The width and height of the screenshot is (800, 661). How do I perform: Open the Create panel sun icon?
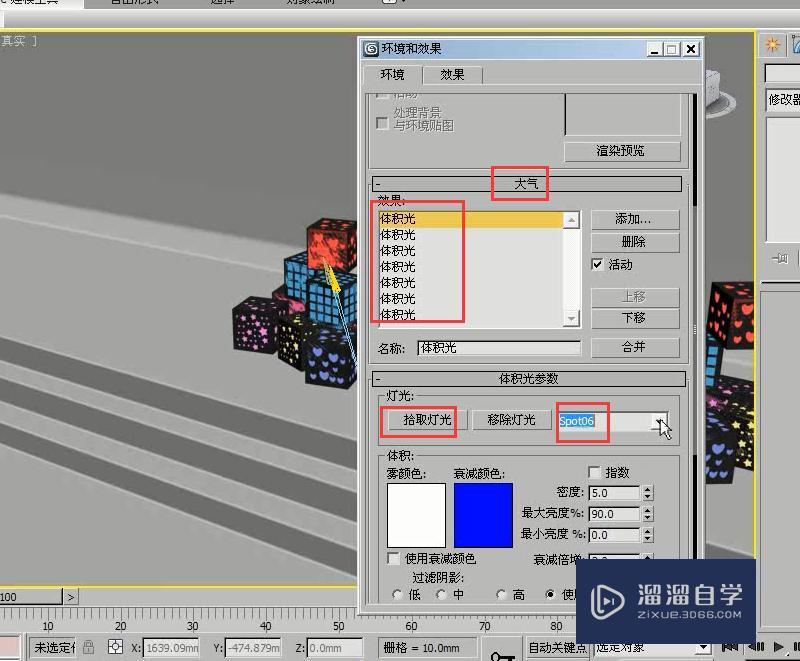pos(772,45)
